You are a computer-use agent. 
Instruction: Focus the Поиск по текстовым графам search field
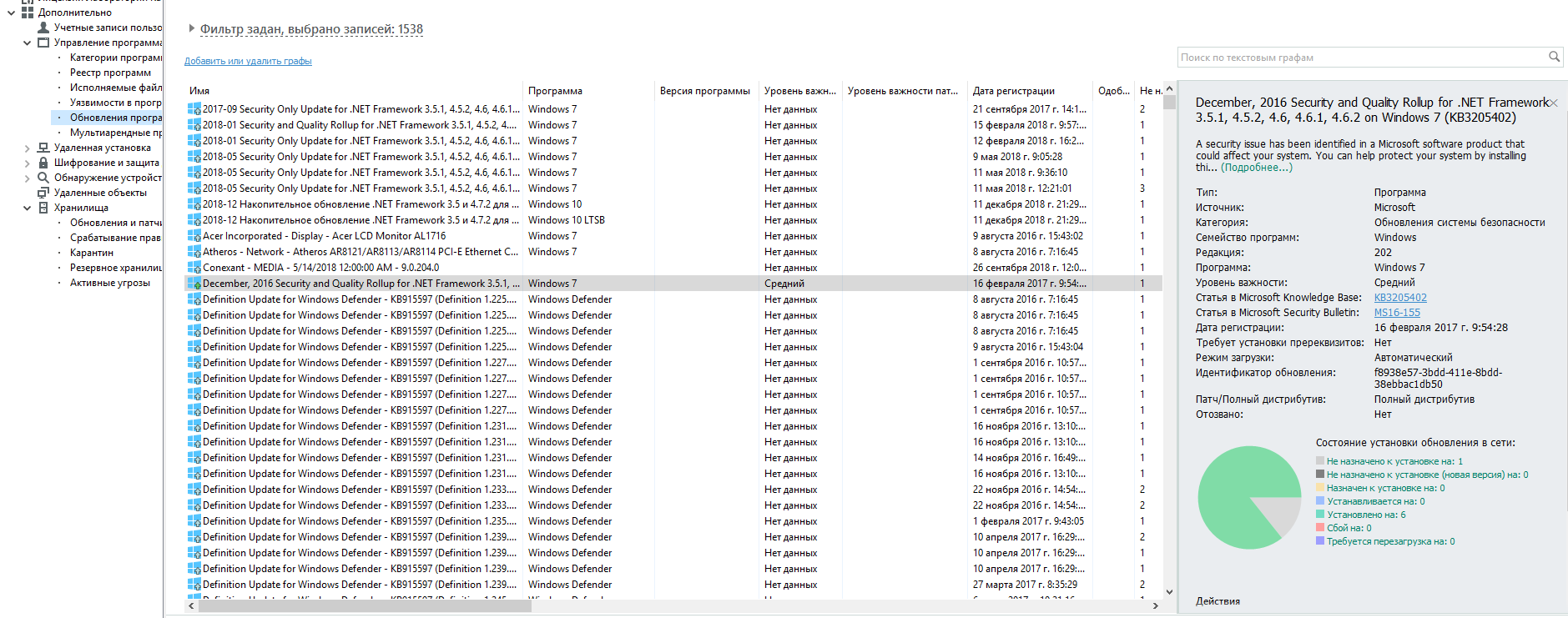click(x=1362, y=58)
